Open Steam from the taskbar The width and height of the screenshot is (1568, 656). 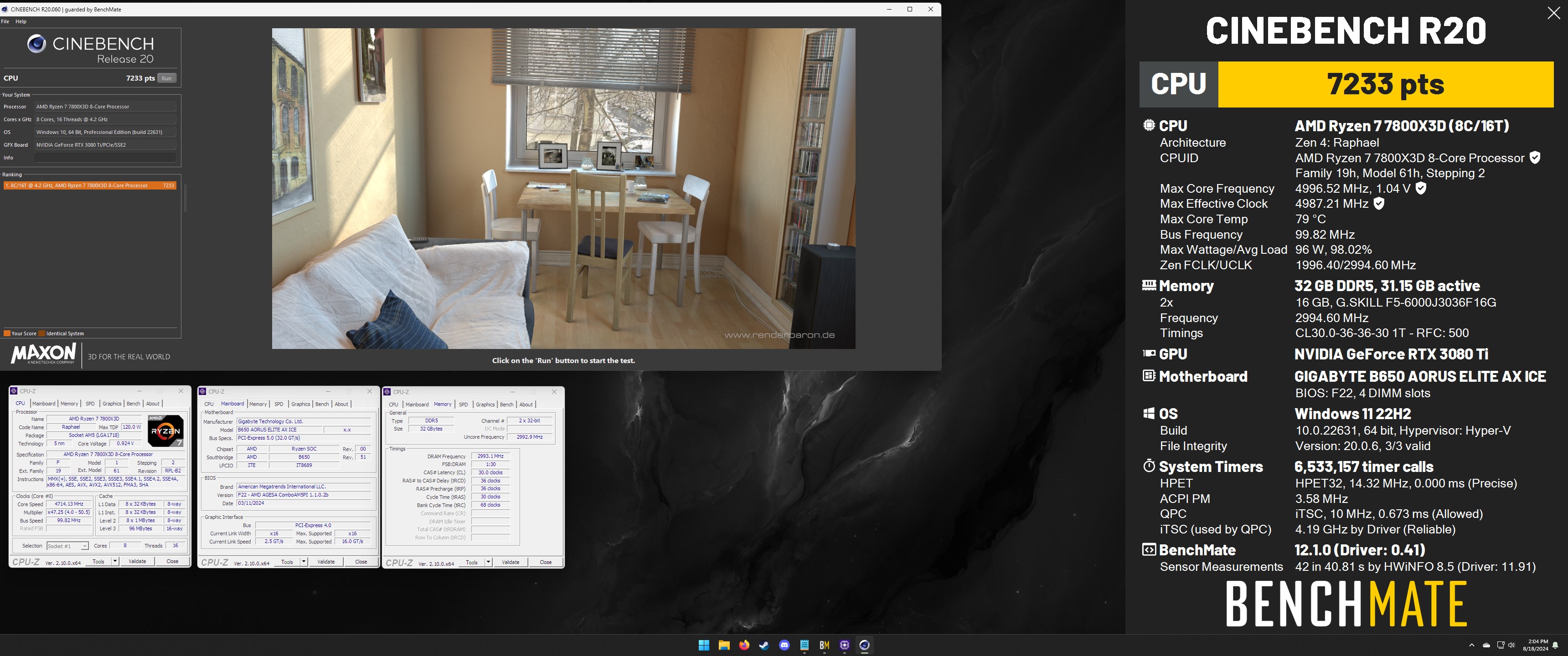(x=764, y=645)
